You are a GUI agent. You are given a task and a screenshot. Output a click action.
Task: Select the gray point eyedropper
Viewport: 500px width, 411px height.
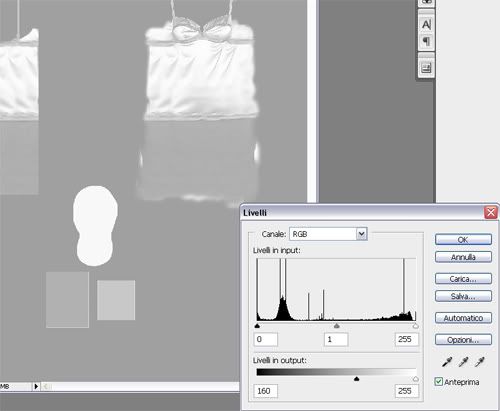coord(463,362)
